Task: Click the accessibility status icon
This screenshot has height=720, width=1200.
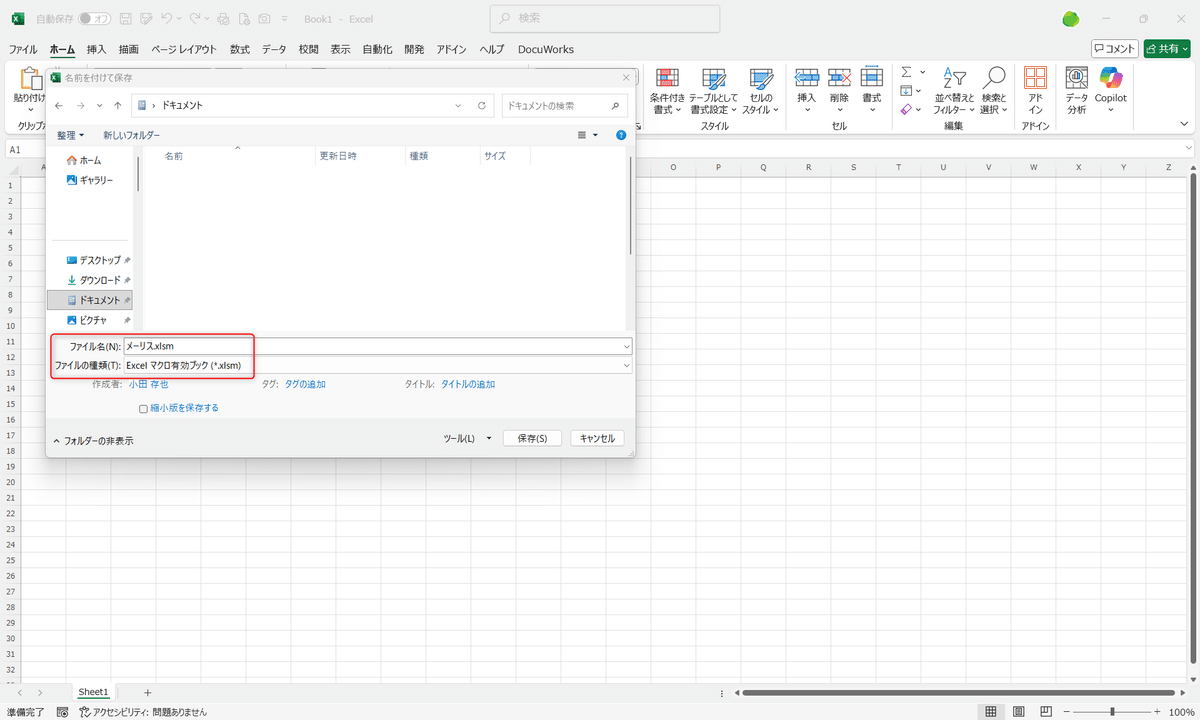Action: click(x=85, y=712)
